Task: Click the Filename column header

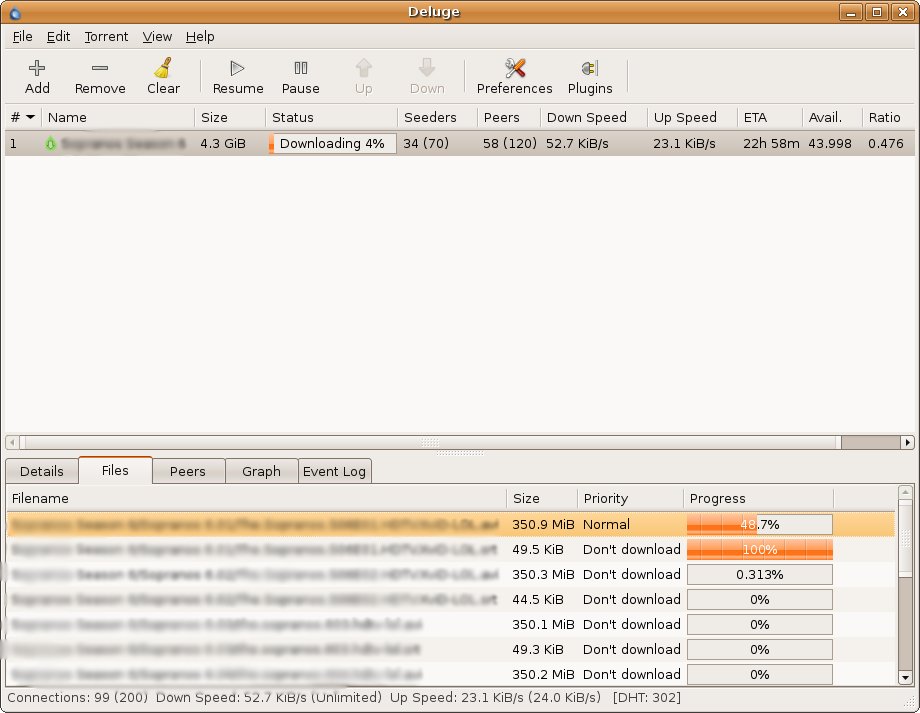Action: pos(256,498)
